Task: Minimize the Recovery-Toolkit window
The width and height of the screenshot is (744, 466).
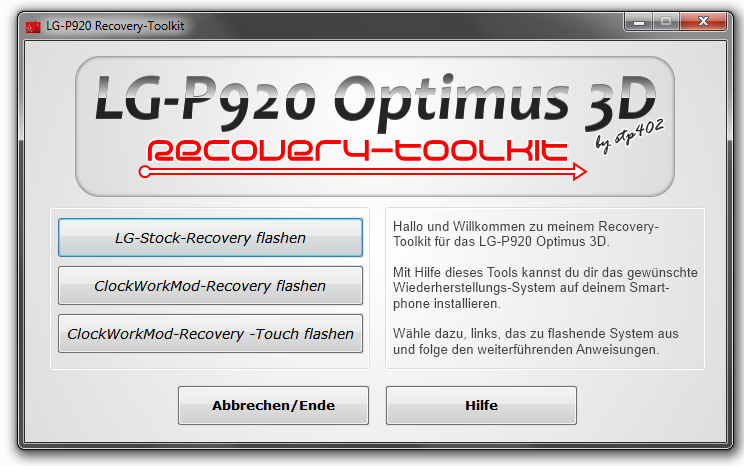Action: pyautogui.click(x=639, y=22)
